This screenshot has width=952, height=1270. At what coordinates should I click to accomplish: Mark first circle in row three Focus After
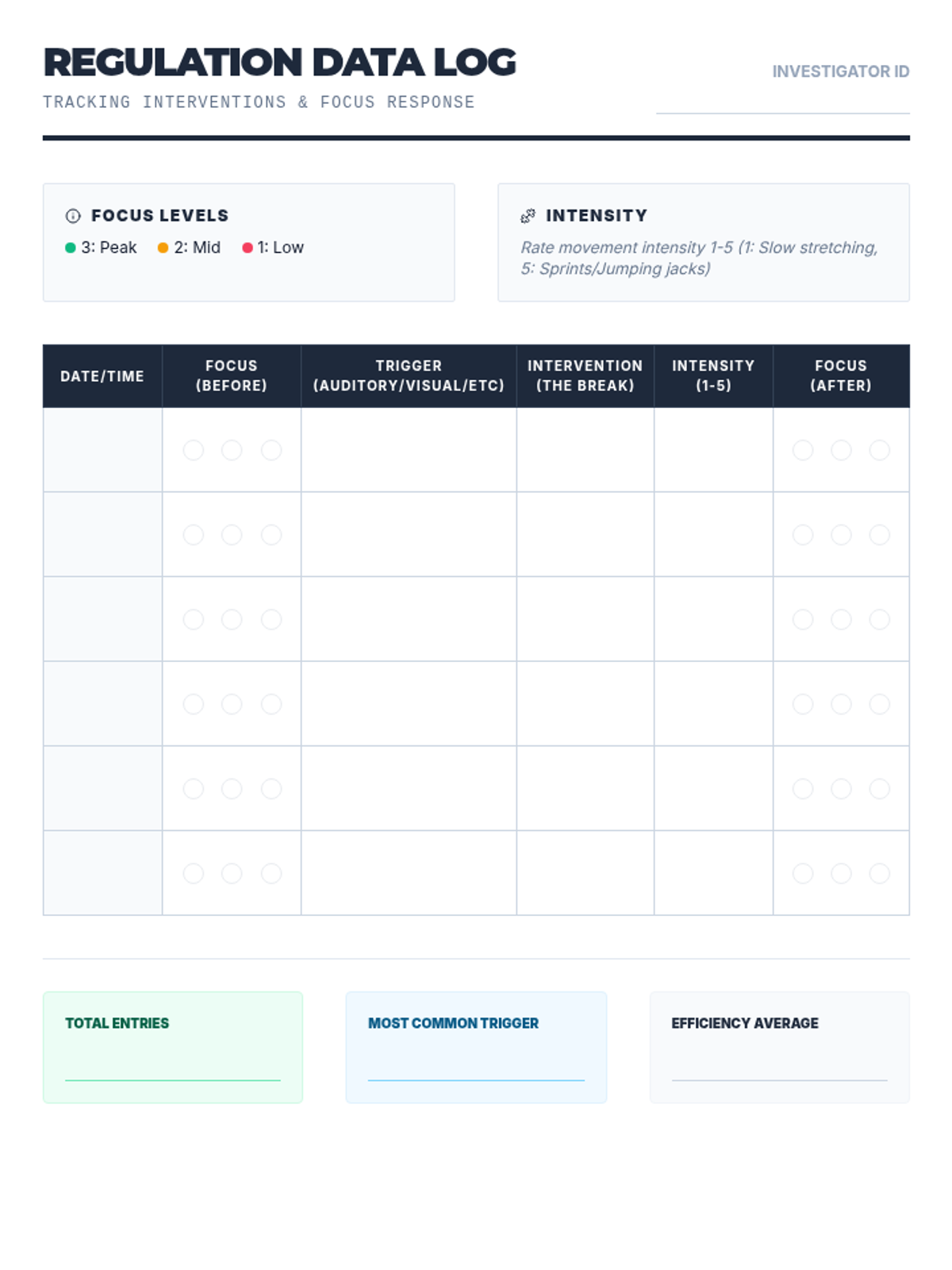tap(803, 619)
